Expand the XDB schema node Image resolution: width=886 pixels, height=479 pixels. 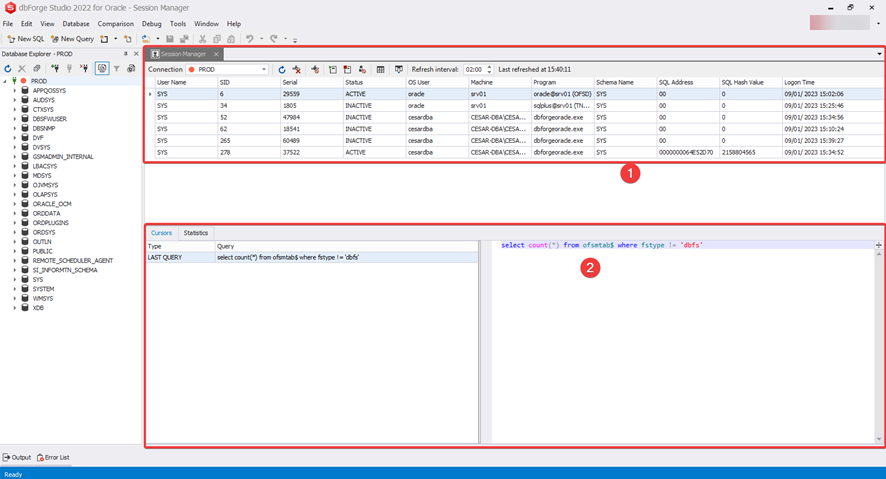[x=15, y=308]
